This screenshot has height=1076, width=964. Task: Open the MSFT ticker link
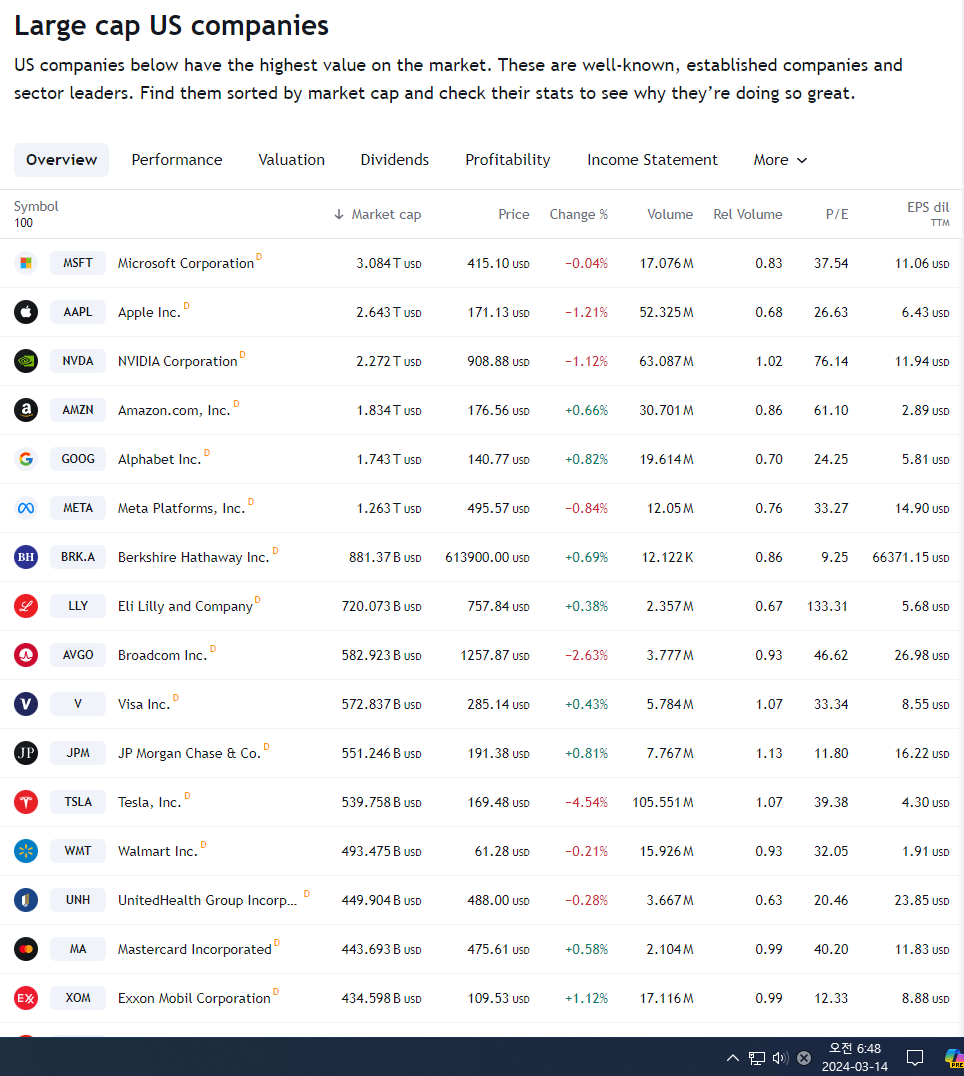click(78, 263)
